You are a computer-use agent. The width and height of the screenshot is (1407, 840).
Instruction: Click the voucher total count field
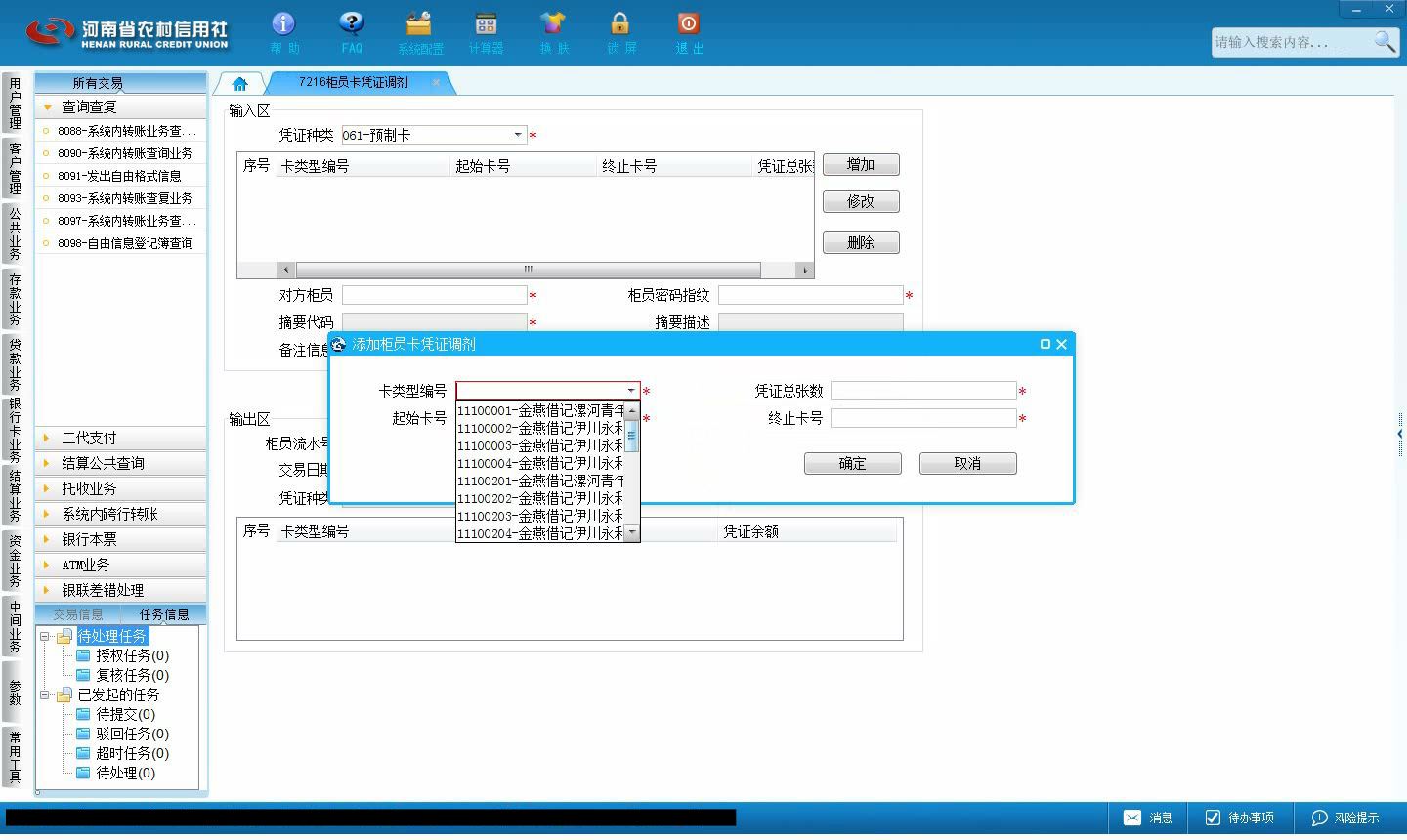point(923,391)
